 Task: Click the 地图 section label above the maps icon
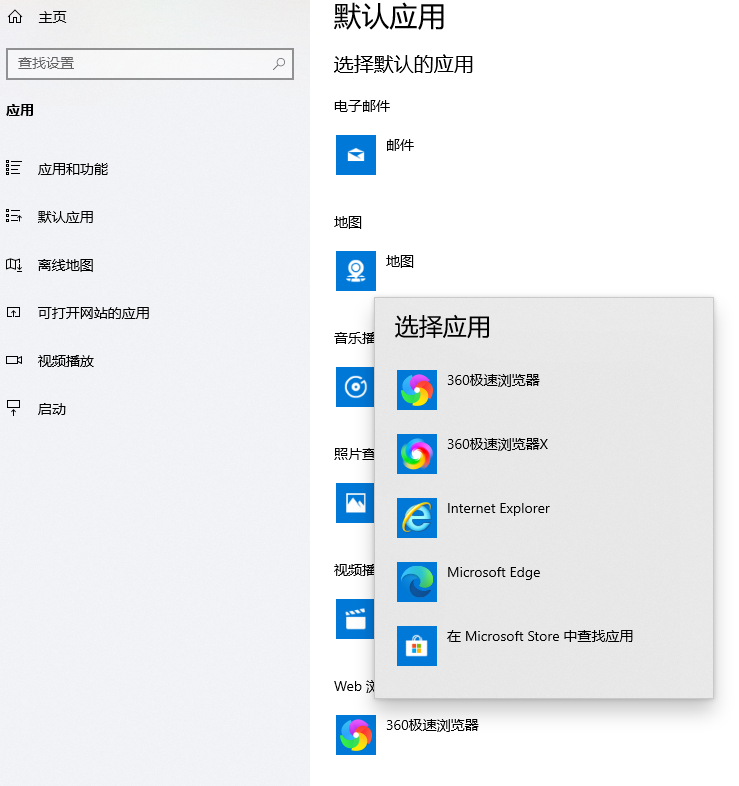(x=347, y=222)
